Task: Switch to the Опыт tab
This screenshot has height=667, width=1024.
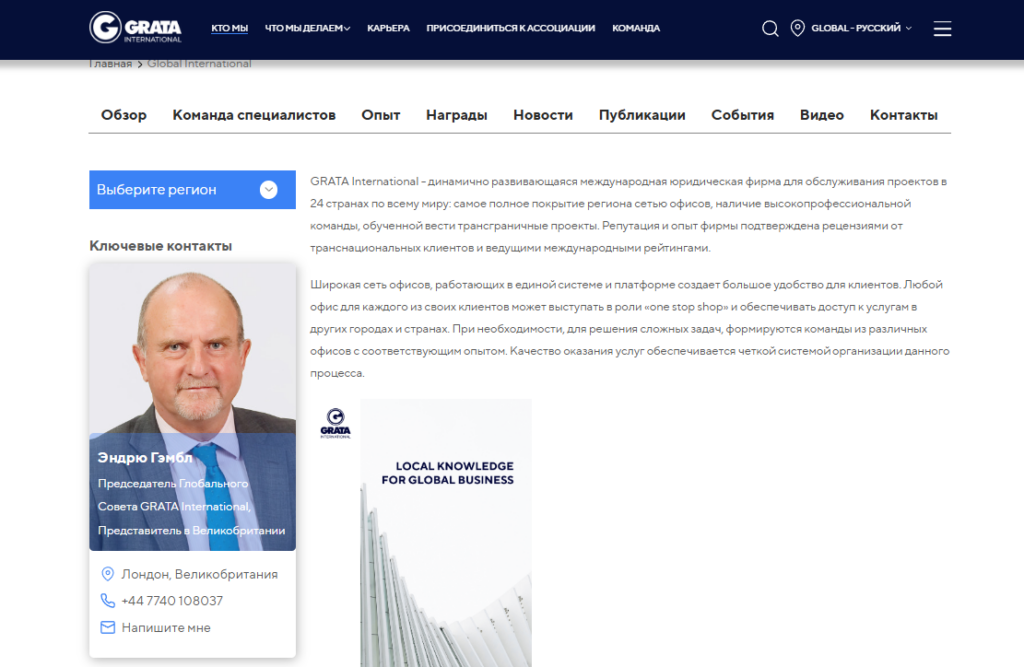Action: pyautogui.click(x=381, y=115)
